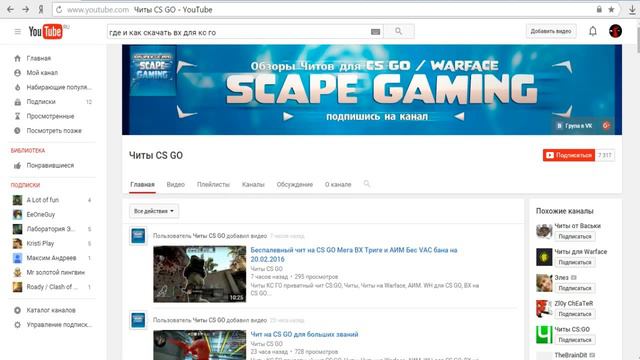Expand the Все действия dropdown

tap(154, 211)
